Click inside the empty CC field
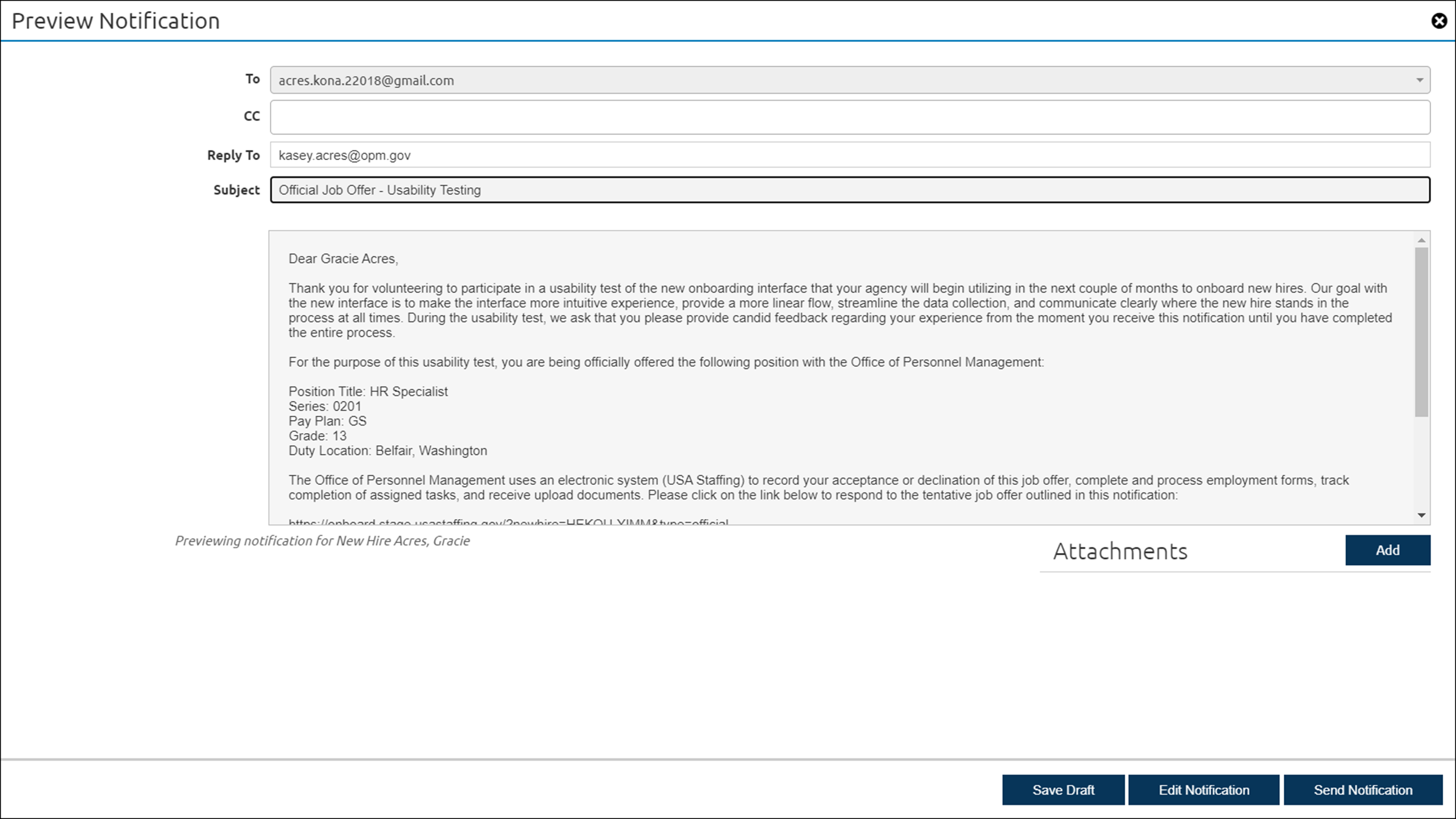 pyautogui.click(x=849, y=117)
